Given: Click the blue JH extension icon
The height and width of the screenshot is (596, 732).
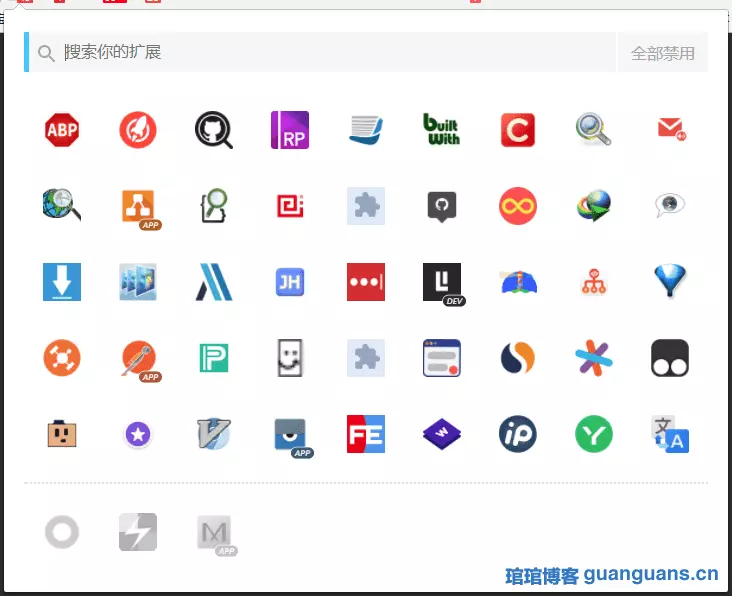Looking at the screenshot, I should click(290, 282).
